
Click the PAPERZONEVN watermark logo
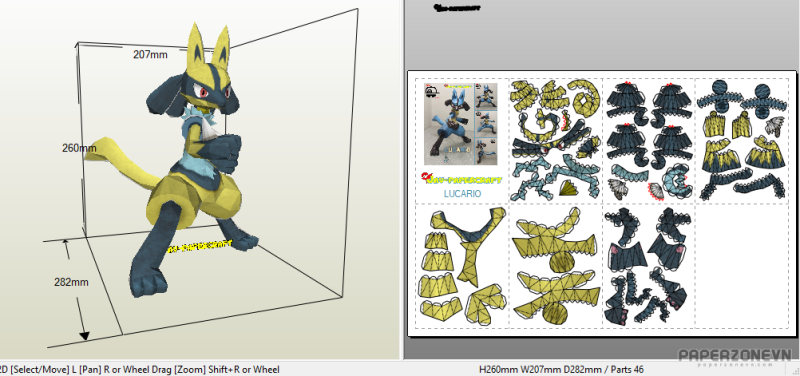734,357
